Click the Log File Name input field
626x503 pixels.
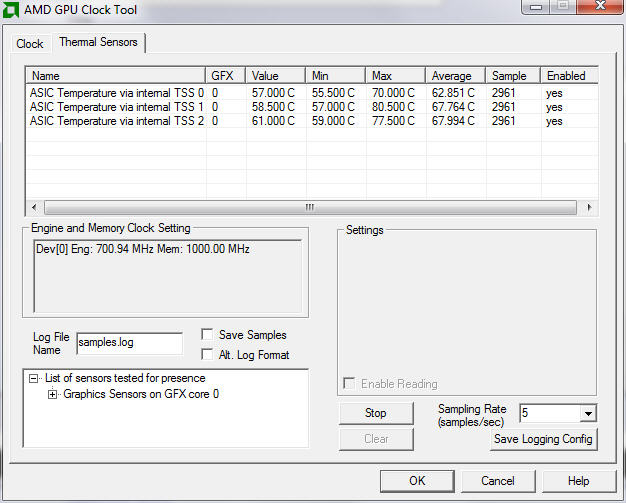click(130, 343)
